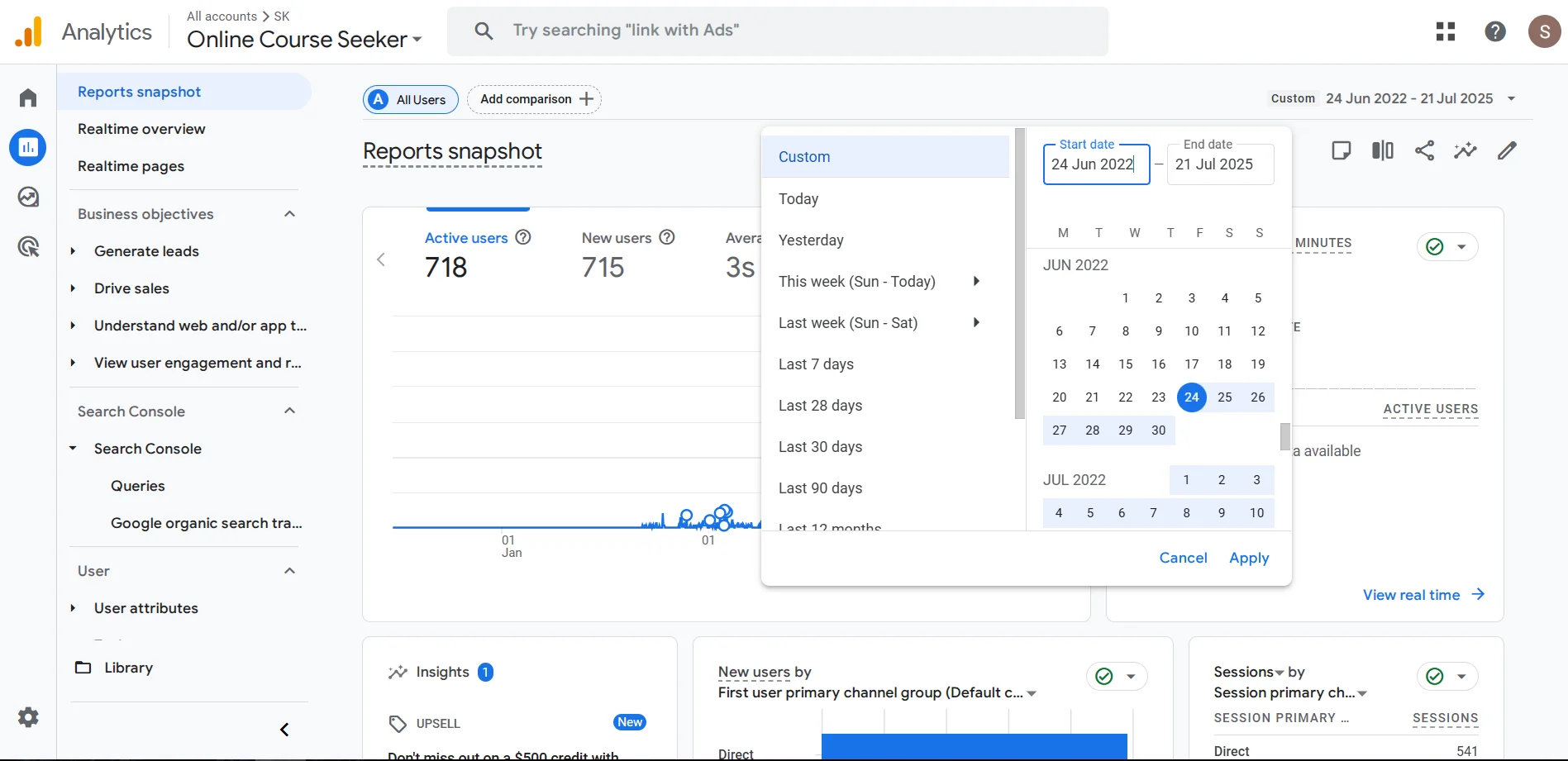Expand the Generate leads tree item
1568x761 pixels.
(73, 251)
